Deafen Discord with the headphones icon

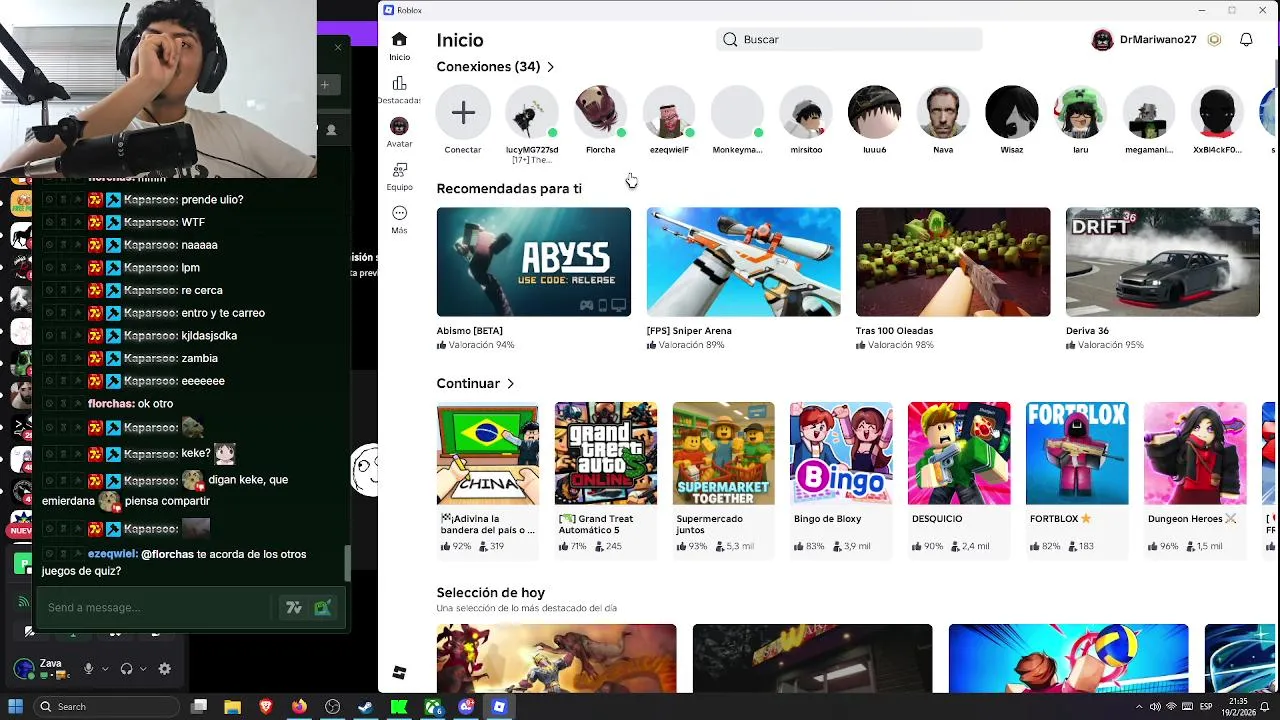tap(126, 669)
